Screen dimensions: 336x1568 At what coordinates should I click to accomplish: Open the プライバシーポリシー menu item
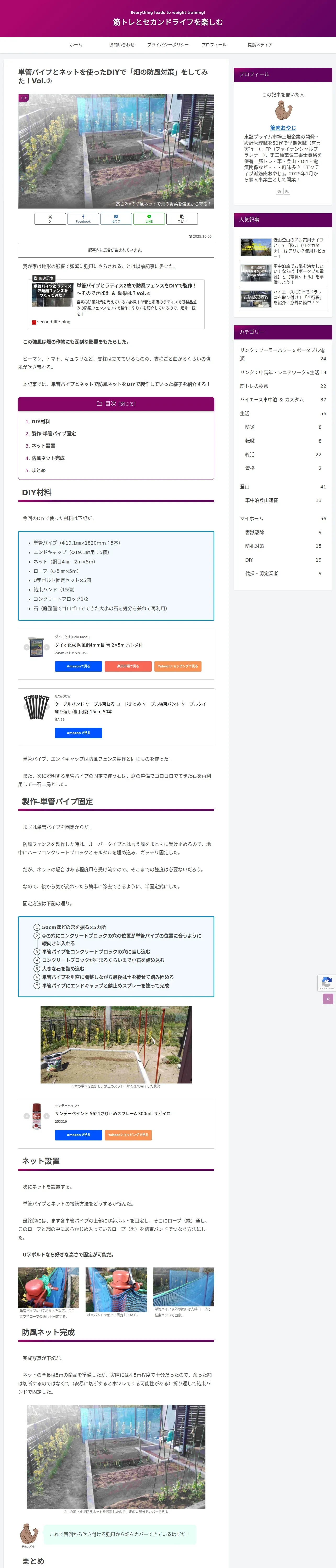pos(168,44)
